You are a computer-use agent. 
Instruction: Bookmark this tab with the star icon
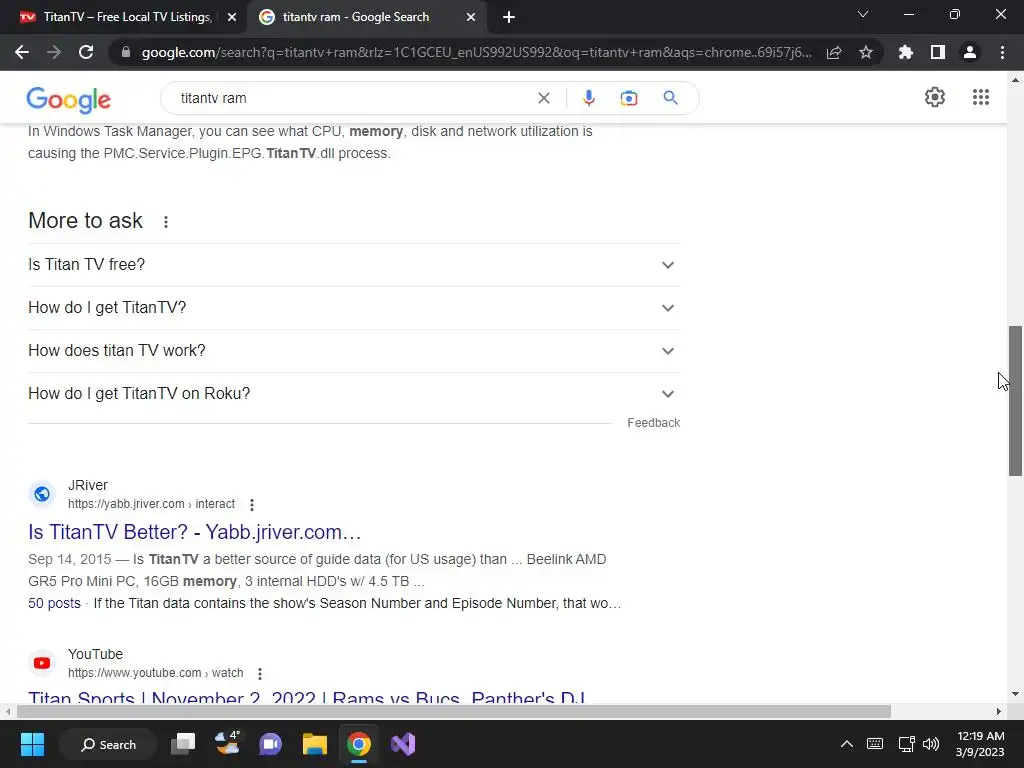[x=866, y=52]
